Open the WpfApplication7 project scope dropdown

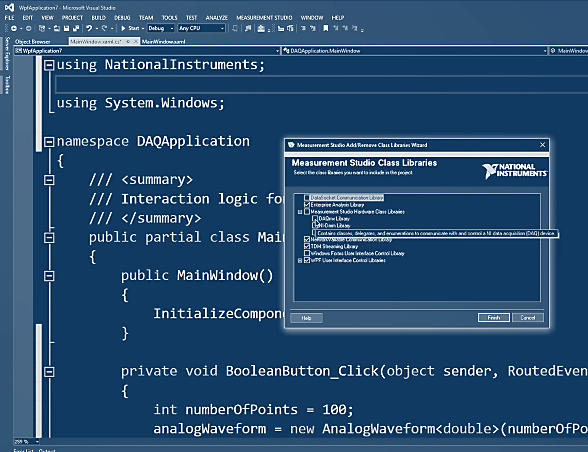pos(147,51)
